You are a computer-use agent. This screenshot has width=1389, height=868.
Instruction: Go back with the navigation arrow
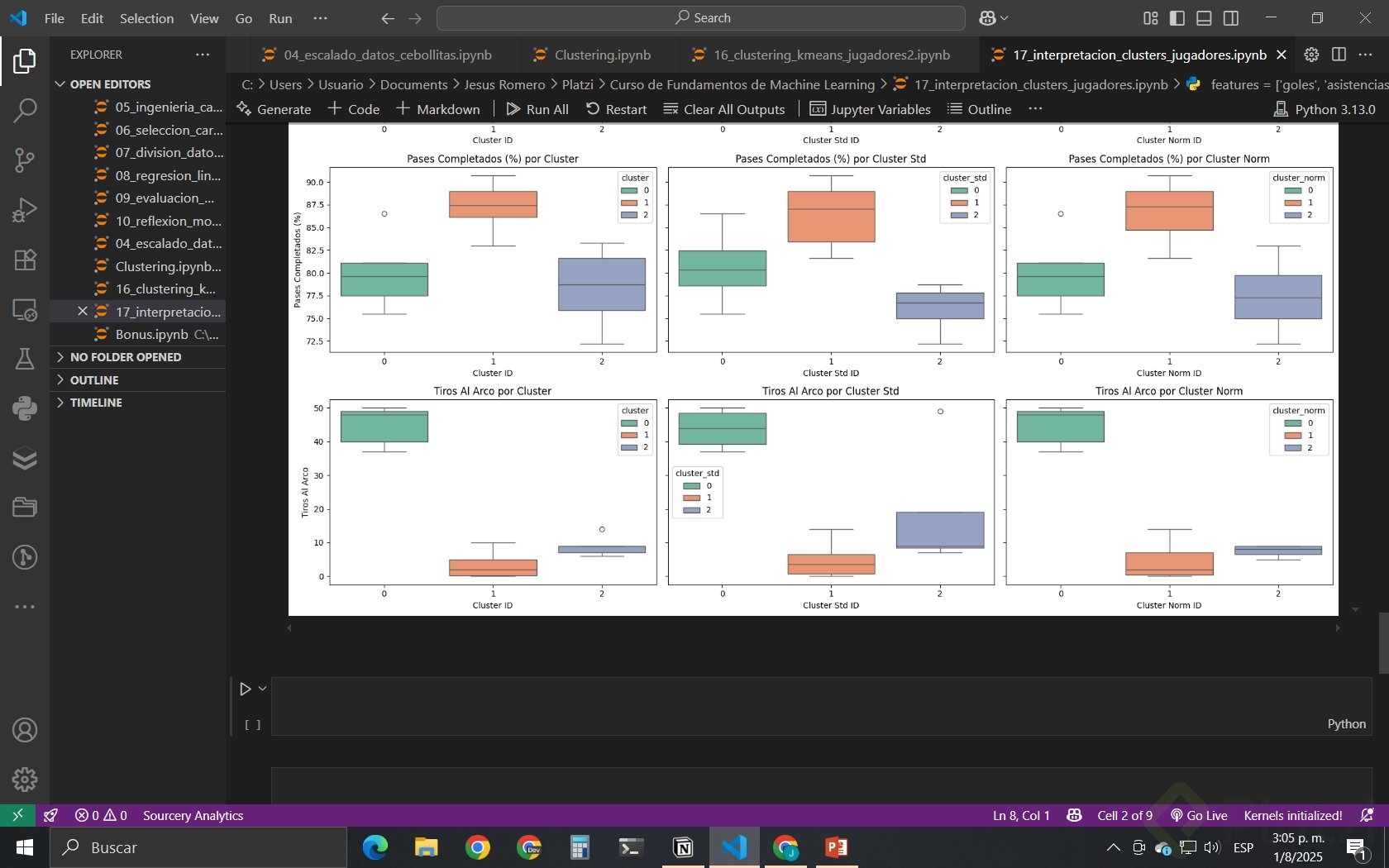(387, 18)
